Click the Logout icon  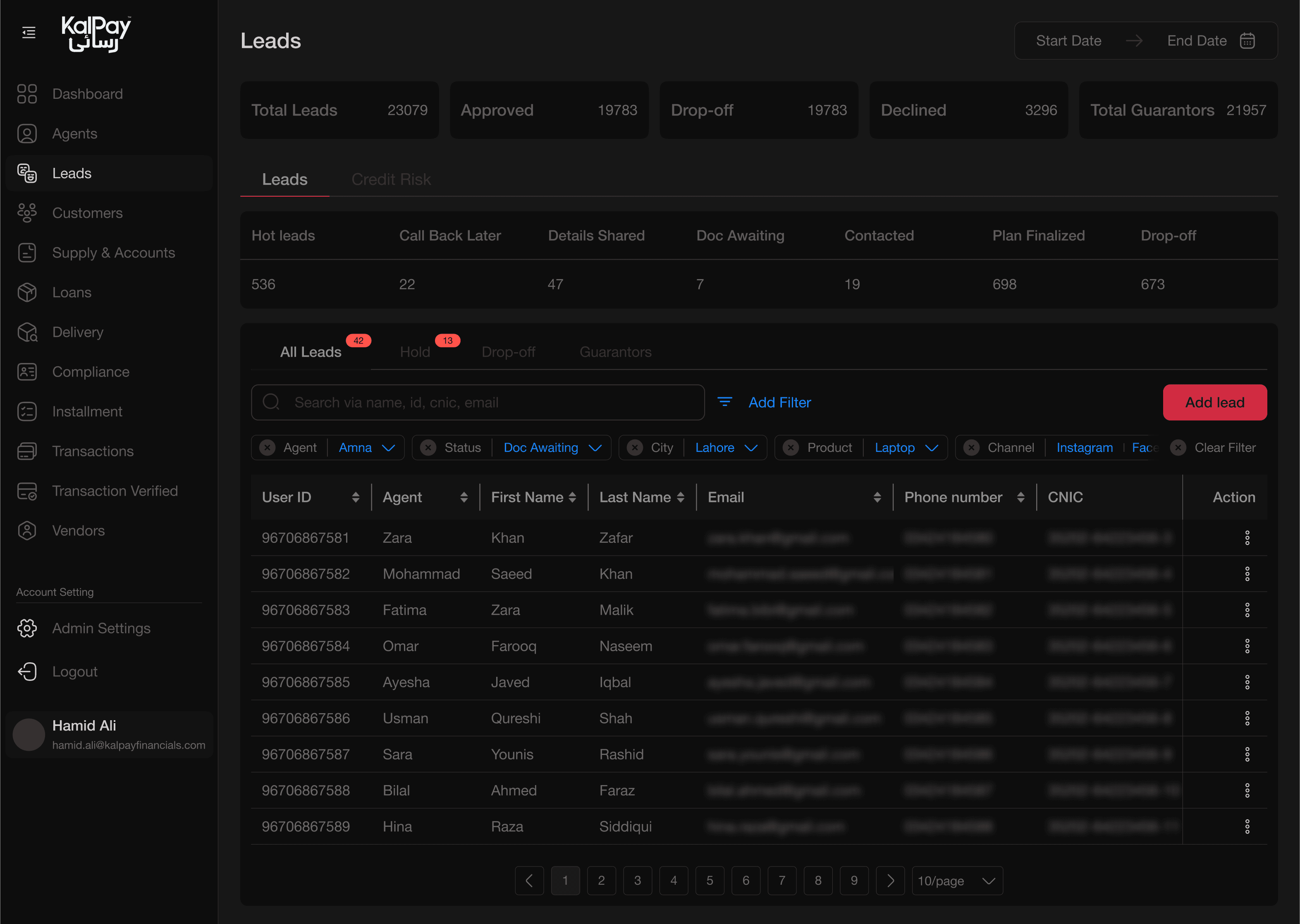(x=27, y=671)
